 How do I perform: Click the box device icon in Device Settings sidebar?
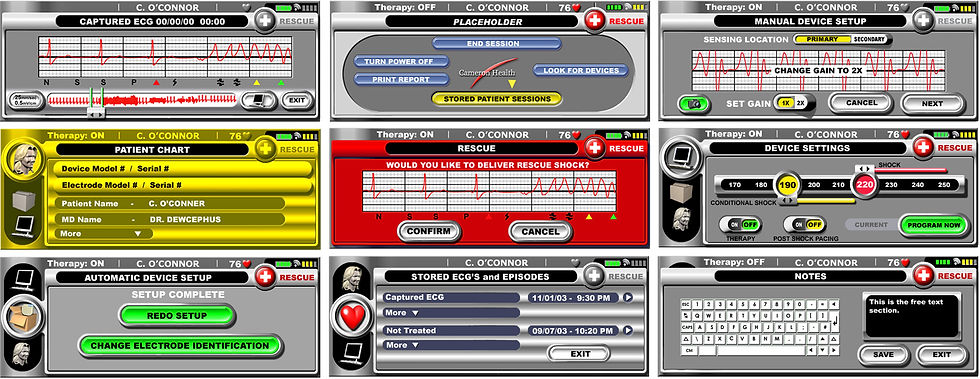tap(682, 193)
